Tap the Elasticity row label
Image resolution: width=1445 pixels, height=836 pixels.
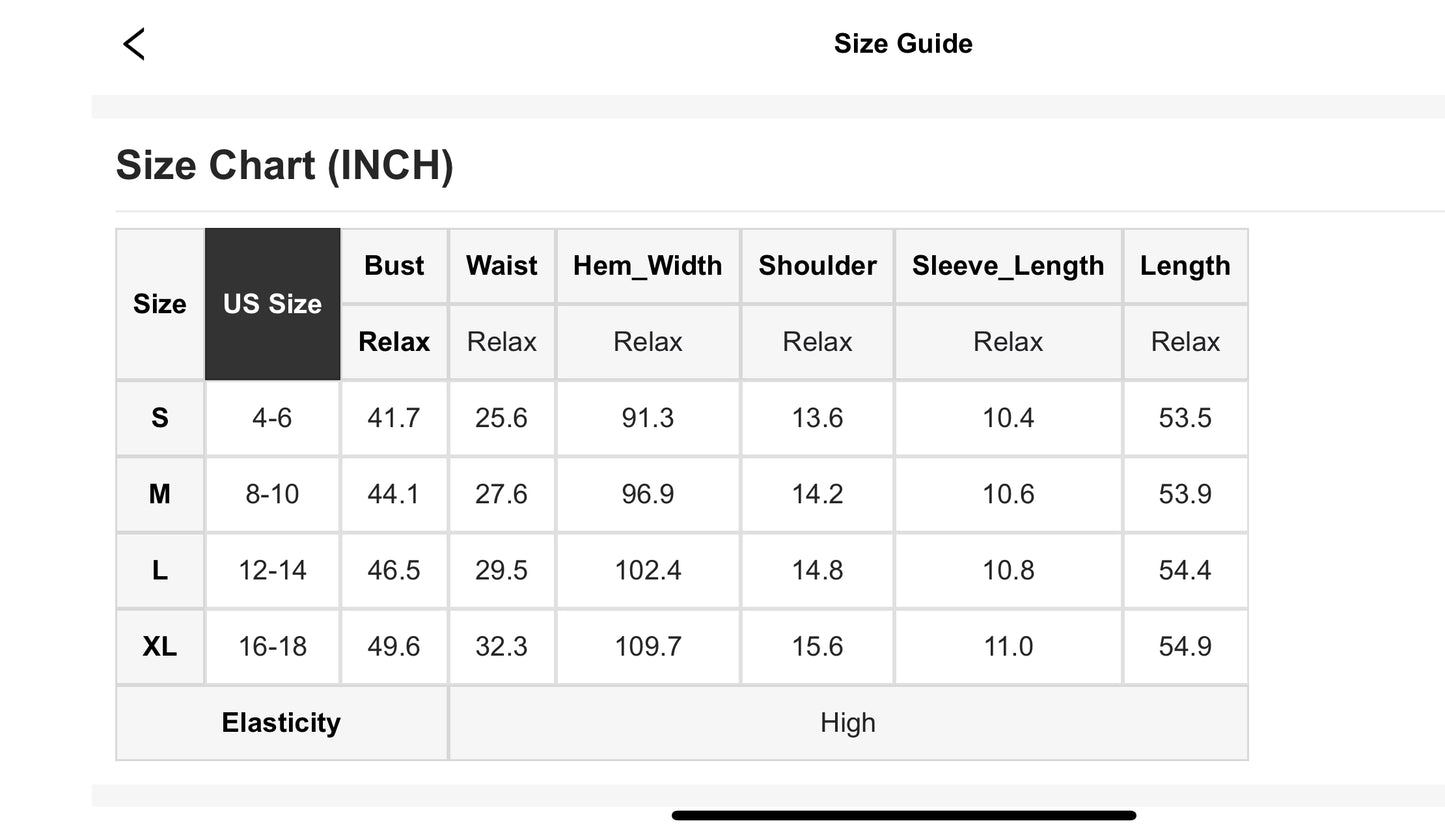click(x=281, y=723)
